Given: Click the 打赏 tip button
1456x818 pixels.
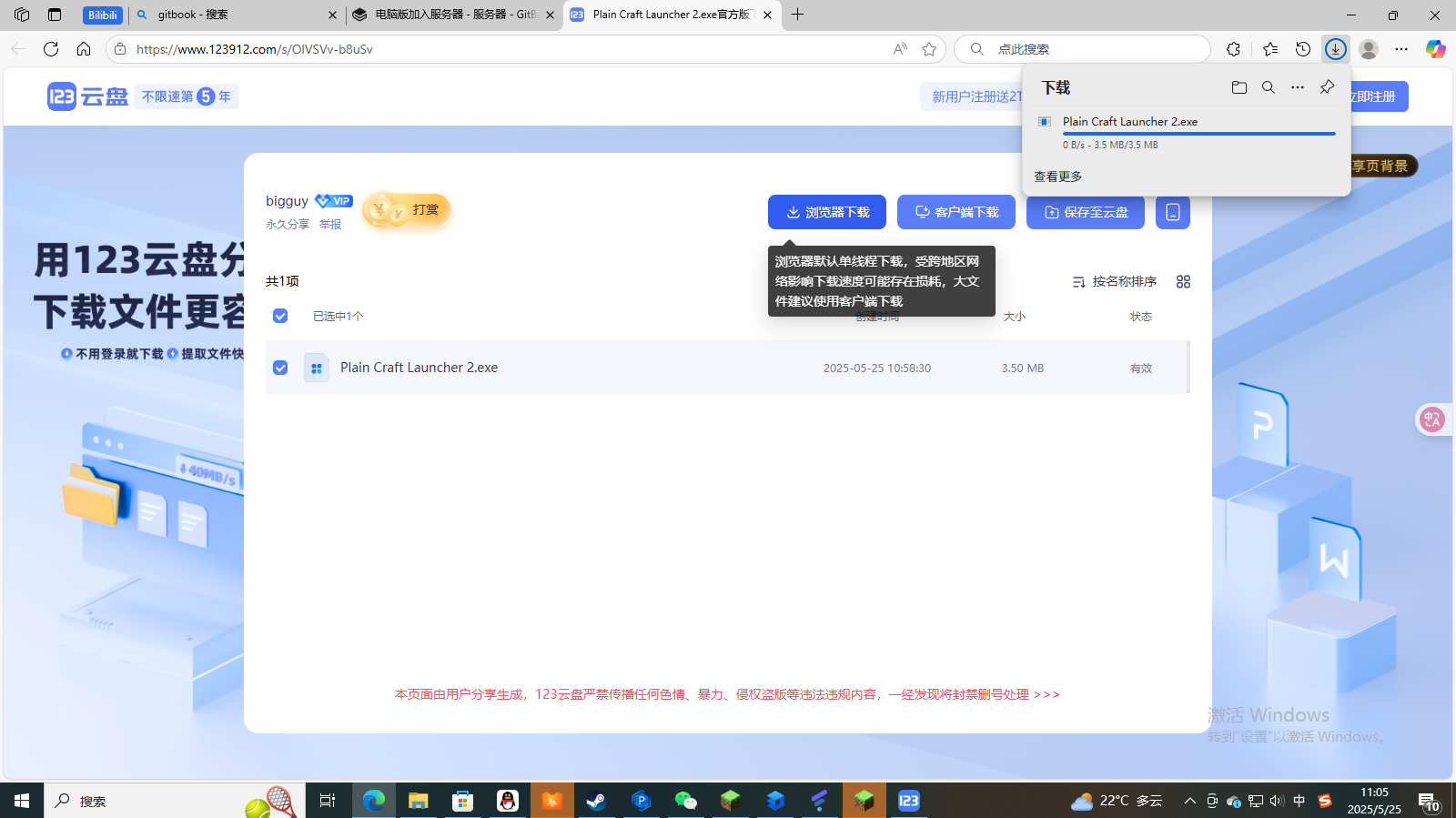Looking at the screenshot, I should pyautogui.click(x=407, y=210).
